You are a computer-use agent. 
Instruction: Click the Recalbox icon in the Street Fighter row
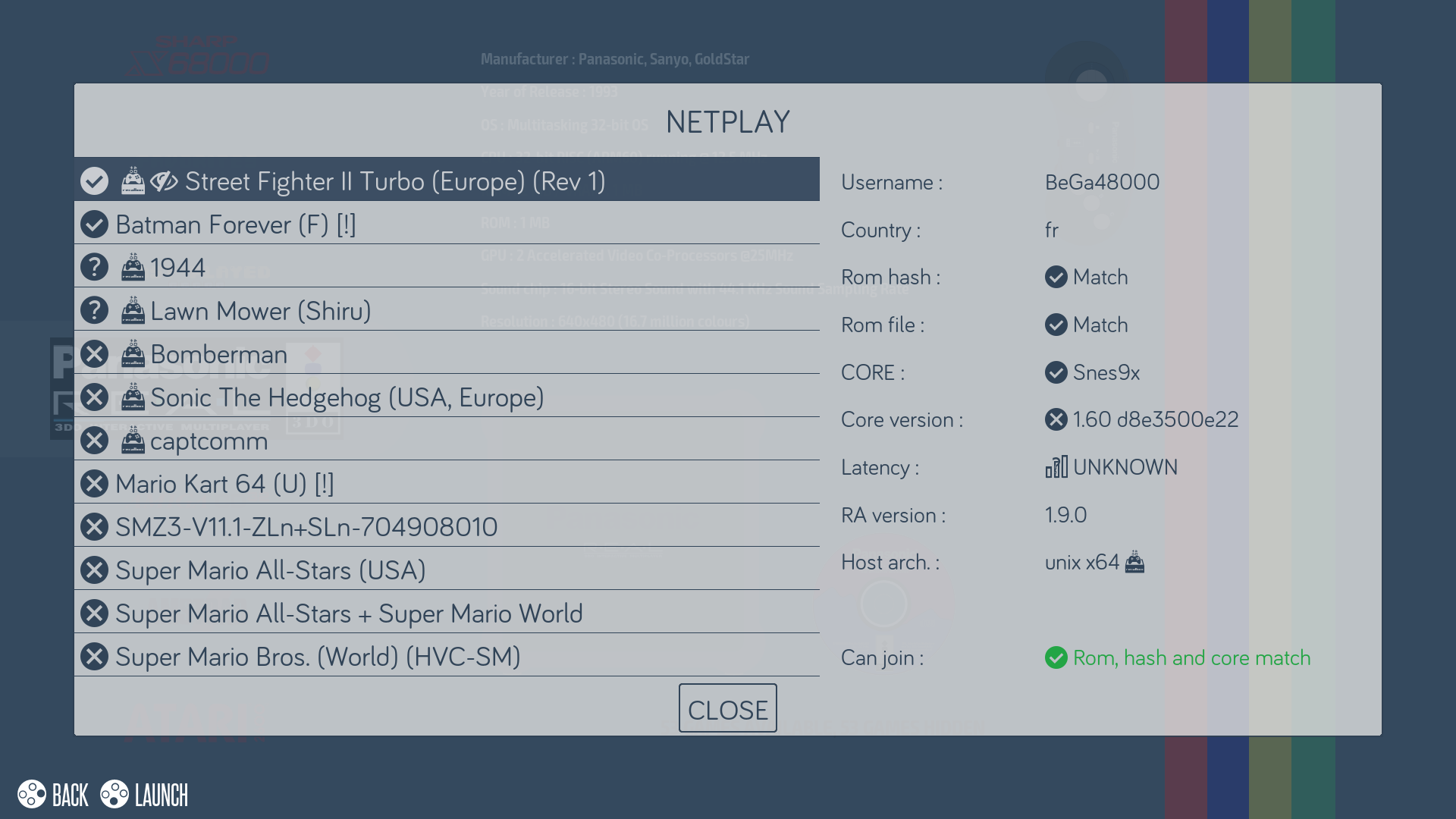[x=133, y=180]
